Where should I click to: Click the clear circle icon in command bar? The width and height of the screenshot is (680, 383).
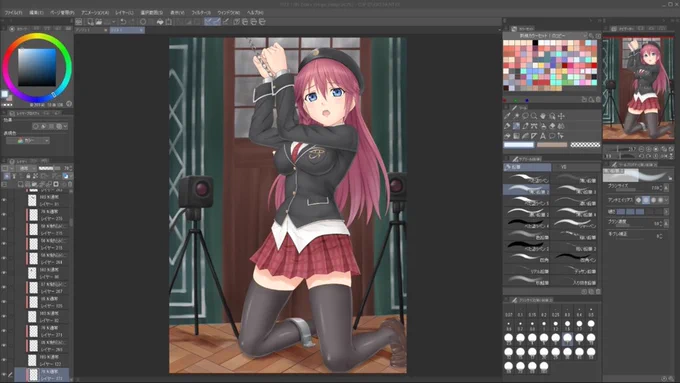[143, 22]
